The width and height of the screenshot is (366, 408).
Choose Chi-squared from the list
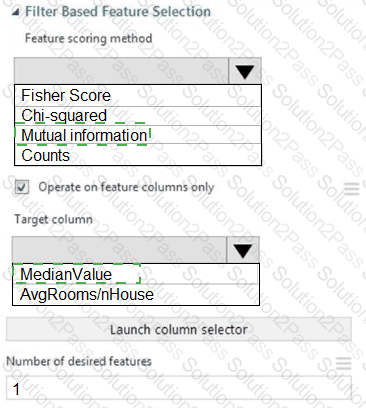[x=138, y=116]
